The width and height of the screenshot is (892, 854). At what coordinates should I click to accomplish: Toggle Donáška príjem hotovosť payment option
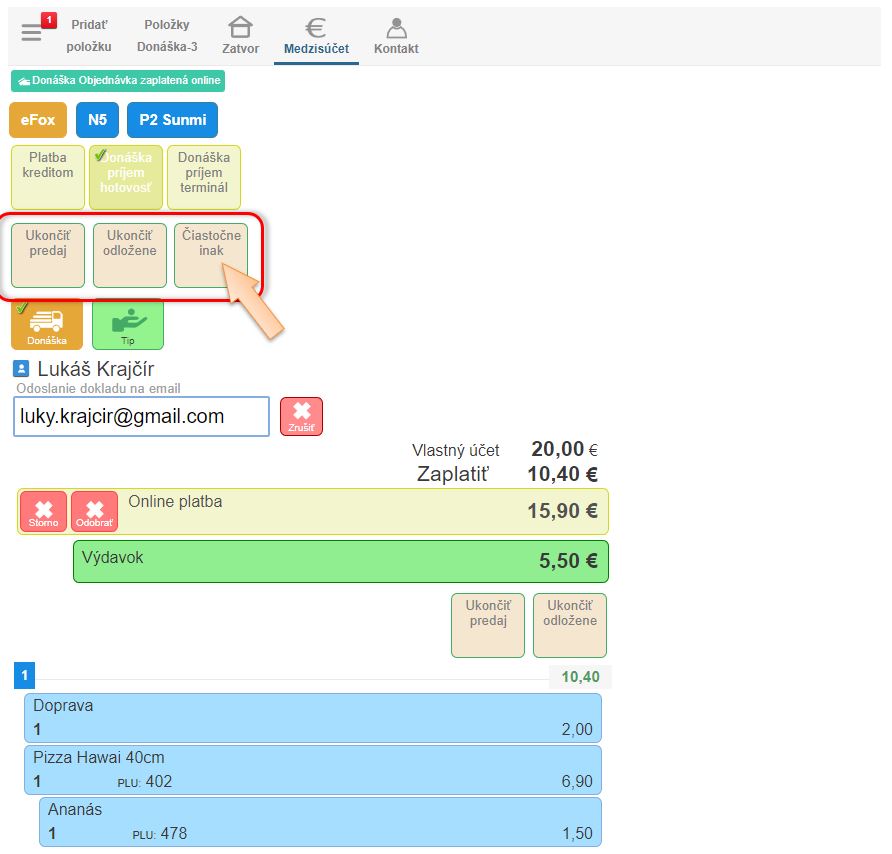point(127,177)
